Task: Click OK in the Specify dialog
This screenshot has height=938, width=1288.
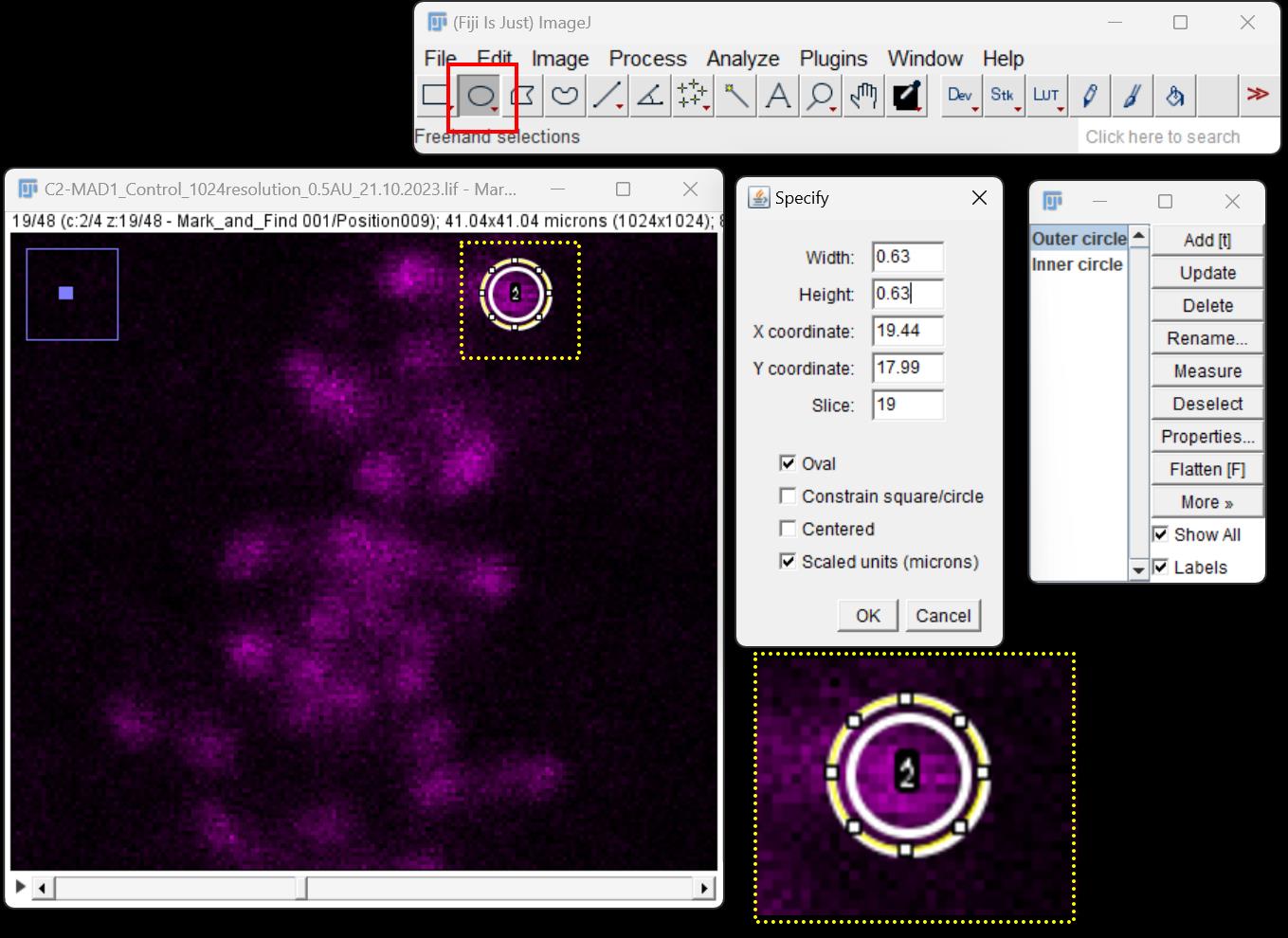Action: pos(867,616)
